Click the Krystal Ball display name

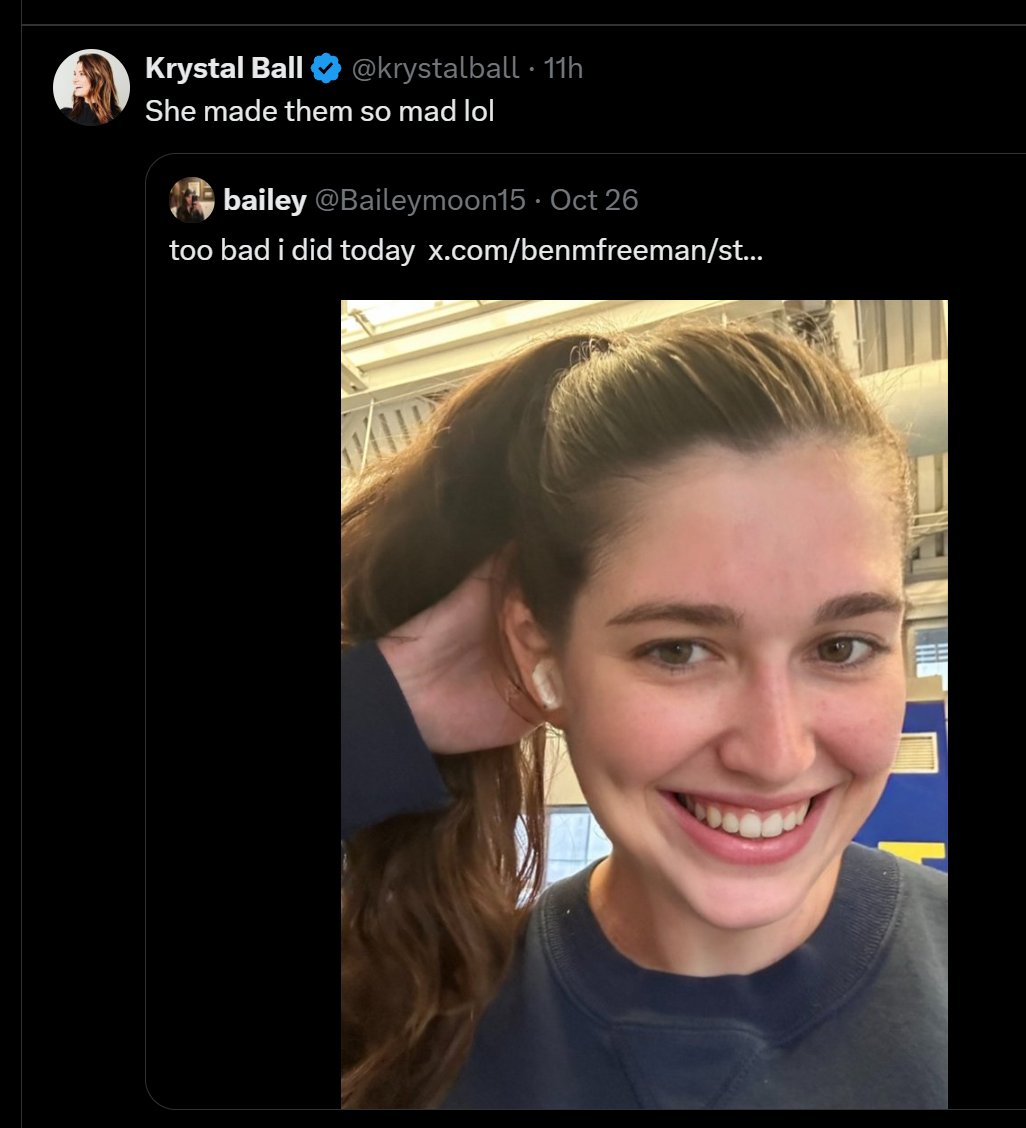click(x=223, y=68)
